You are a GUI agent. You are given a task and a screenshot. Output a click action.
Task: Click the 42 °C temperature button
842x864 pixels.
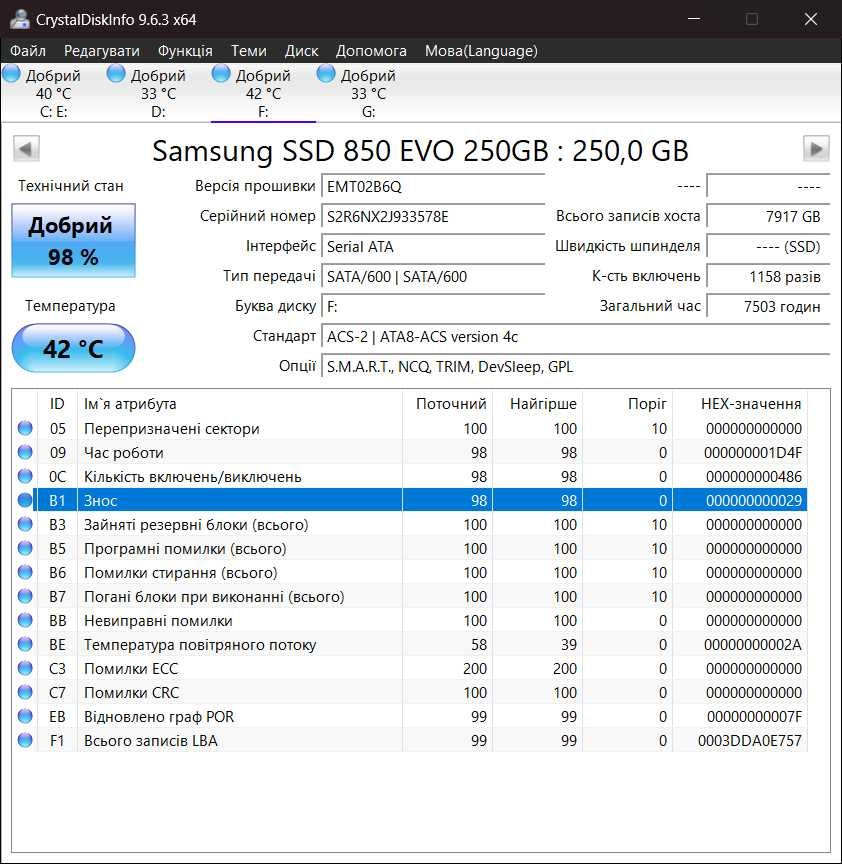coord(73,348)
